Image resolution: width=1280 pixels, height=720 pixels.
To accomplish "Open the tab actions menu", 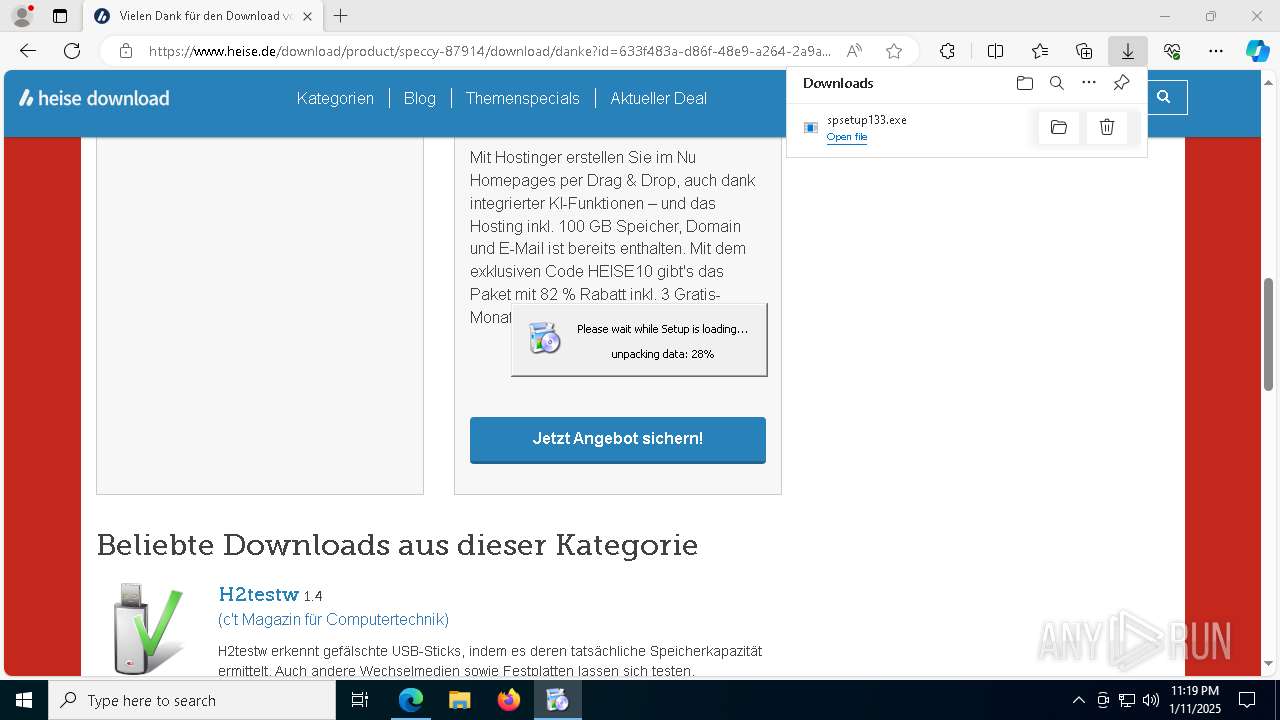I will [60, 16].
